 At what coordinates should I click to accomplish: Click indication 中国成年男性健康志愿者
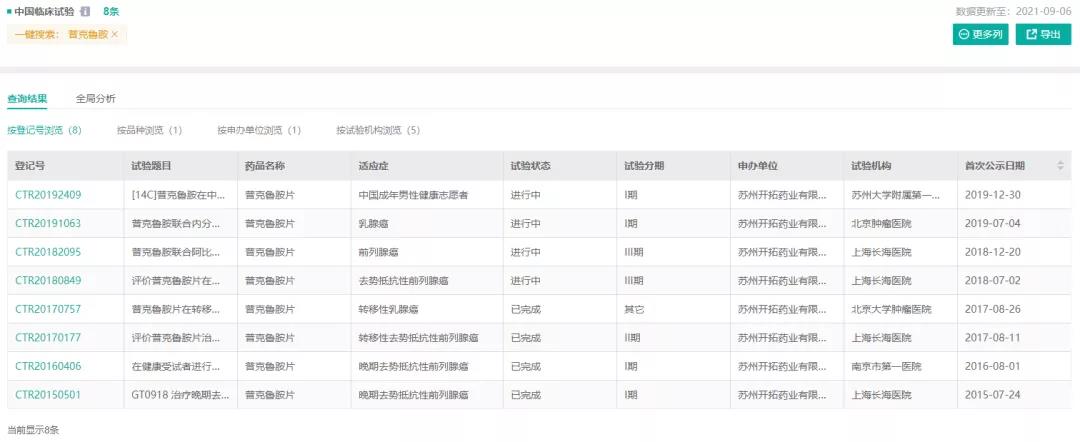coord(413,195)
